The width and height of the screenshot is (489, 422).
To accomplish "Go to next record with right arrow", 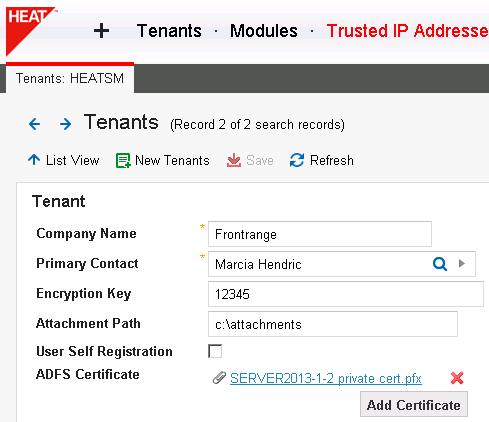I will tap(65, 124).
